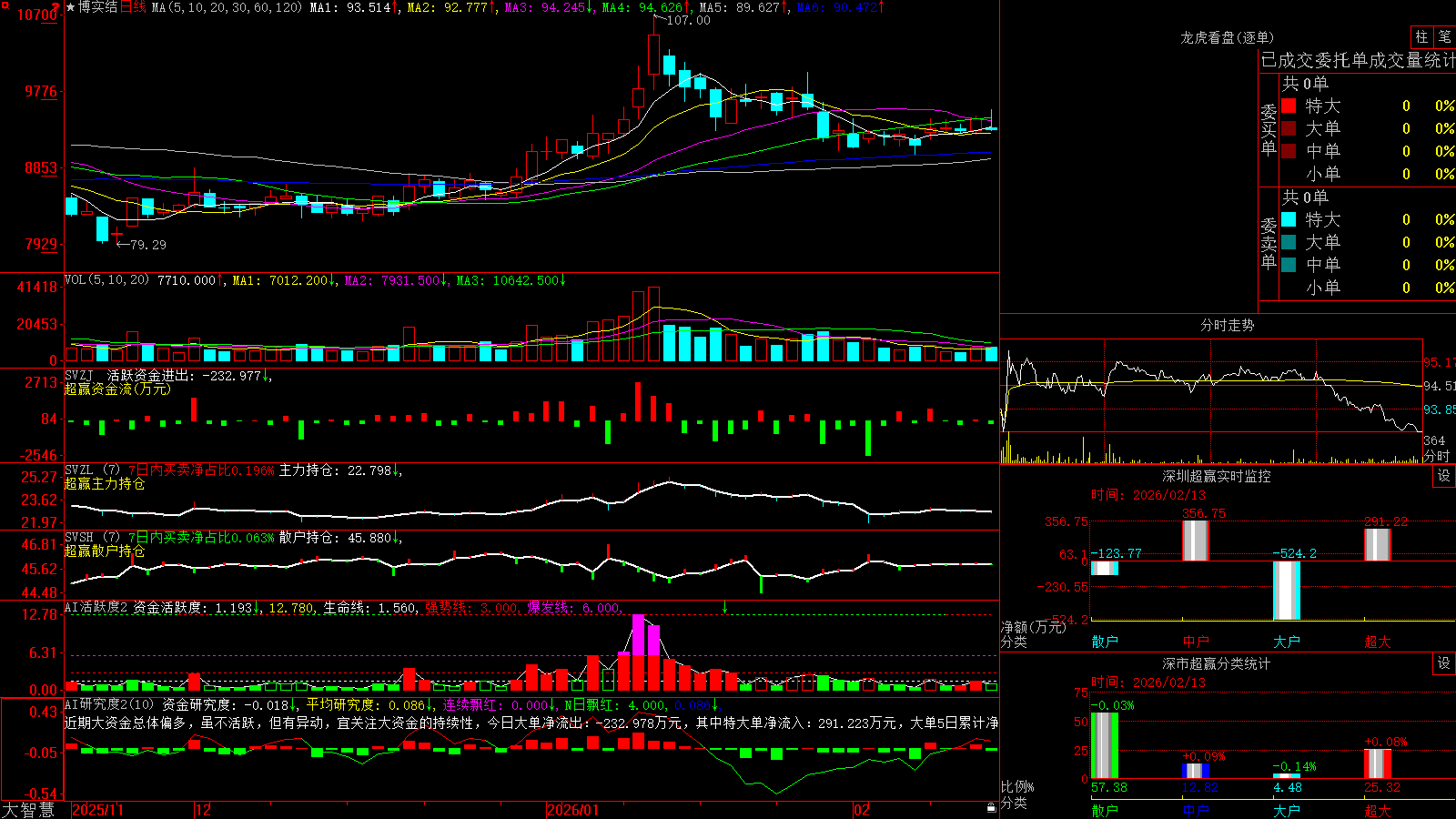The width and height of the screenshot is (1456, 819).
Task: Click the 中户 12.82 bar in 分类统计
Action: 1195,772
